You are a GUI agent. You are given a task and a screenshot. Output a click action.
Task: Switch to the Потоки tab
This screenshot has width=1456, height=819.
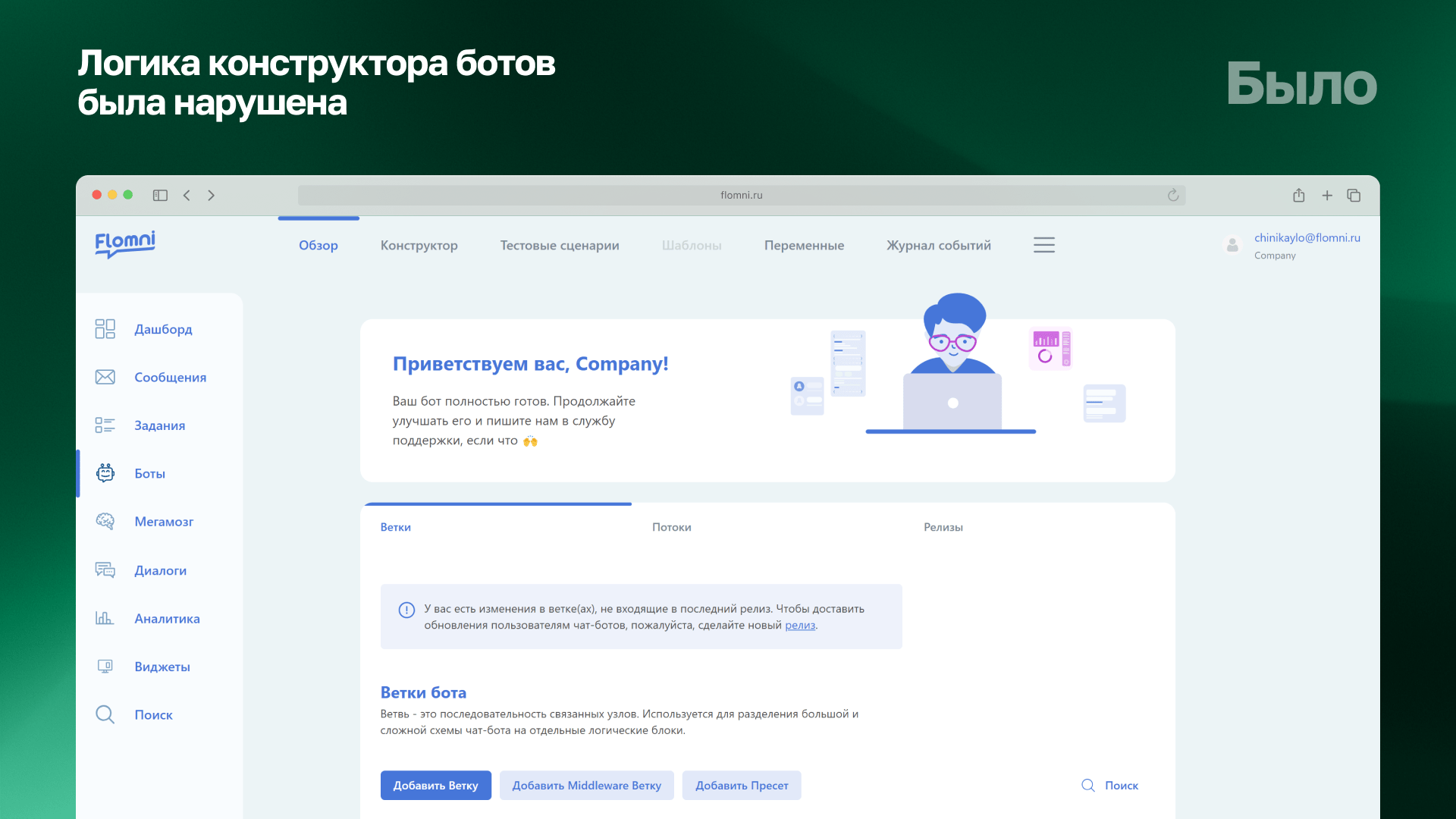(x=671, y=526)
